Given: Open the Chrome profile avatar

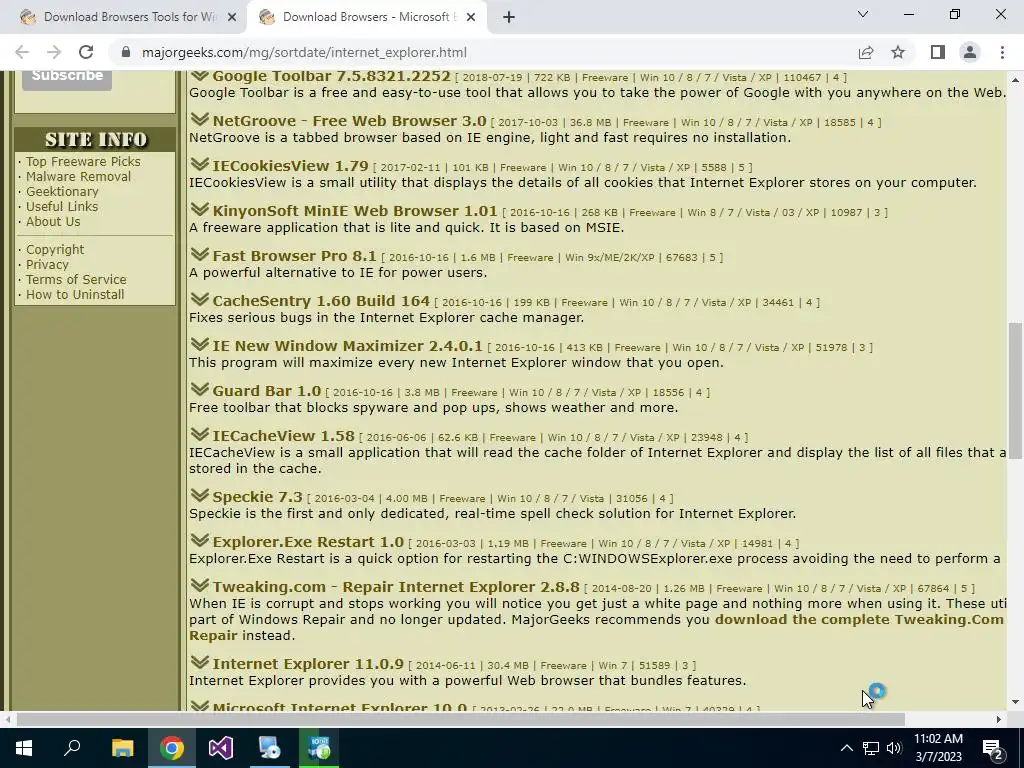Looking at the screenshot, I should (970, 52).
